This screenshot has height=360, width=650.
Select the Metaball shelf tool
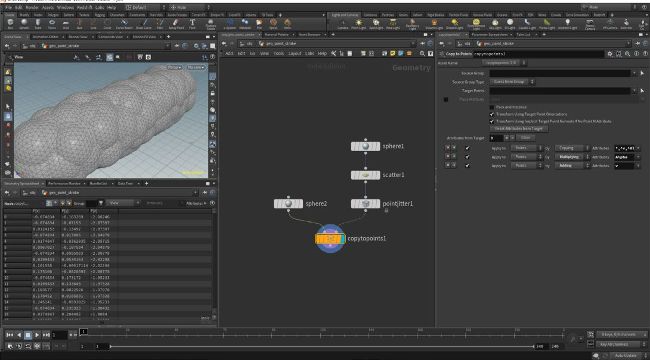[x=245, y=24]
